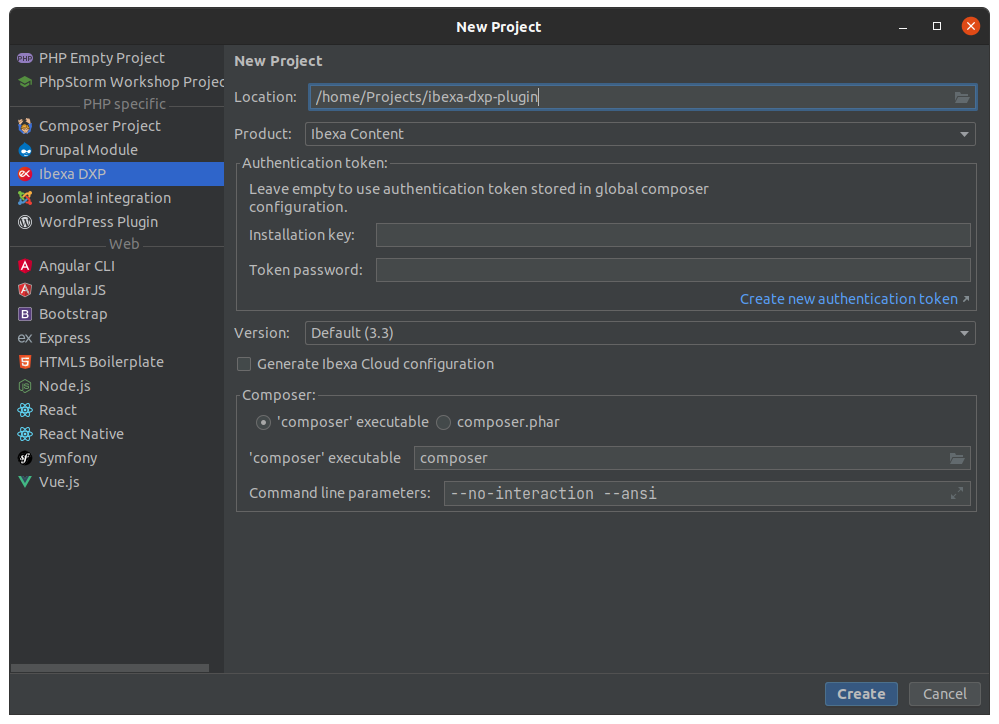Select the Drupal Module project type
The height and width of the screenshot is (724, 999).
tap(86, 149)
